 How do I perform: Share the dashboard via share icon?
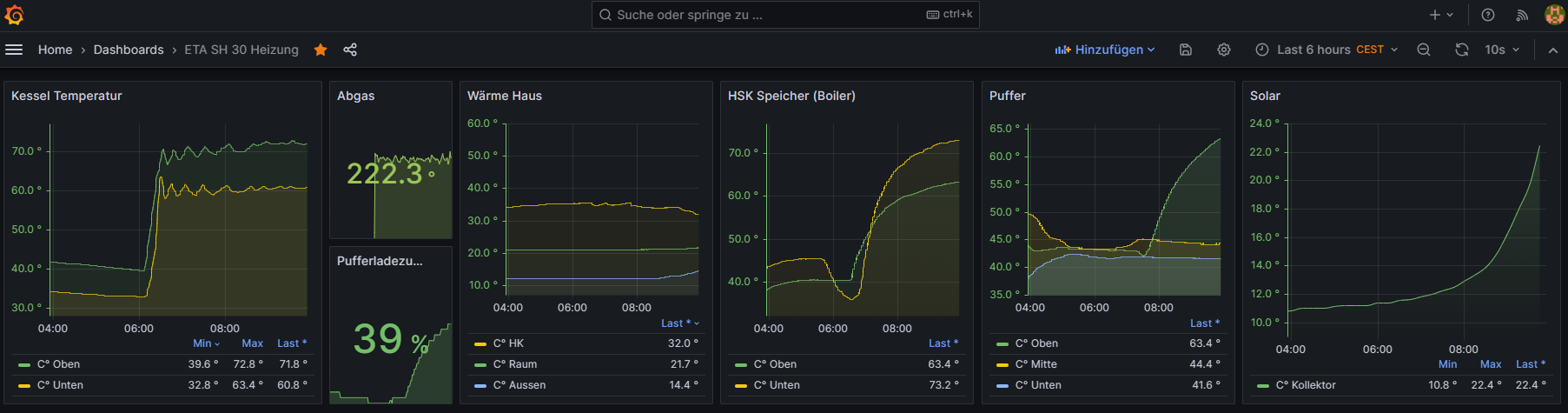[350, 50]
